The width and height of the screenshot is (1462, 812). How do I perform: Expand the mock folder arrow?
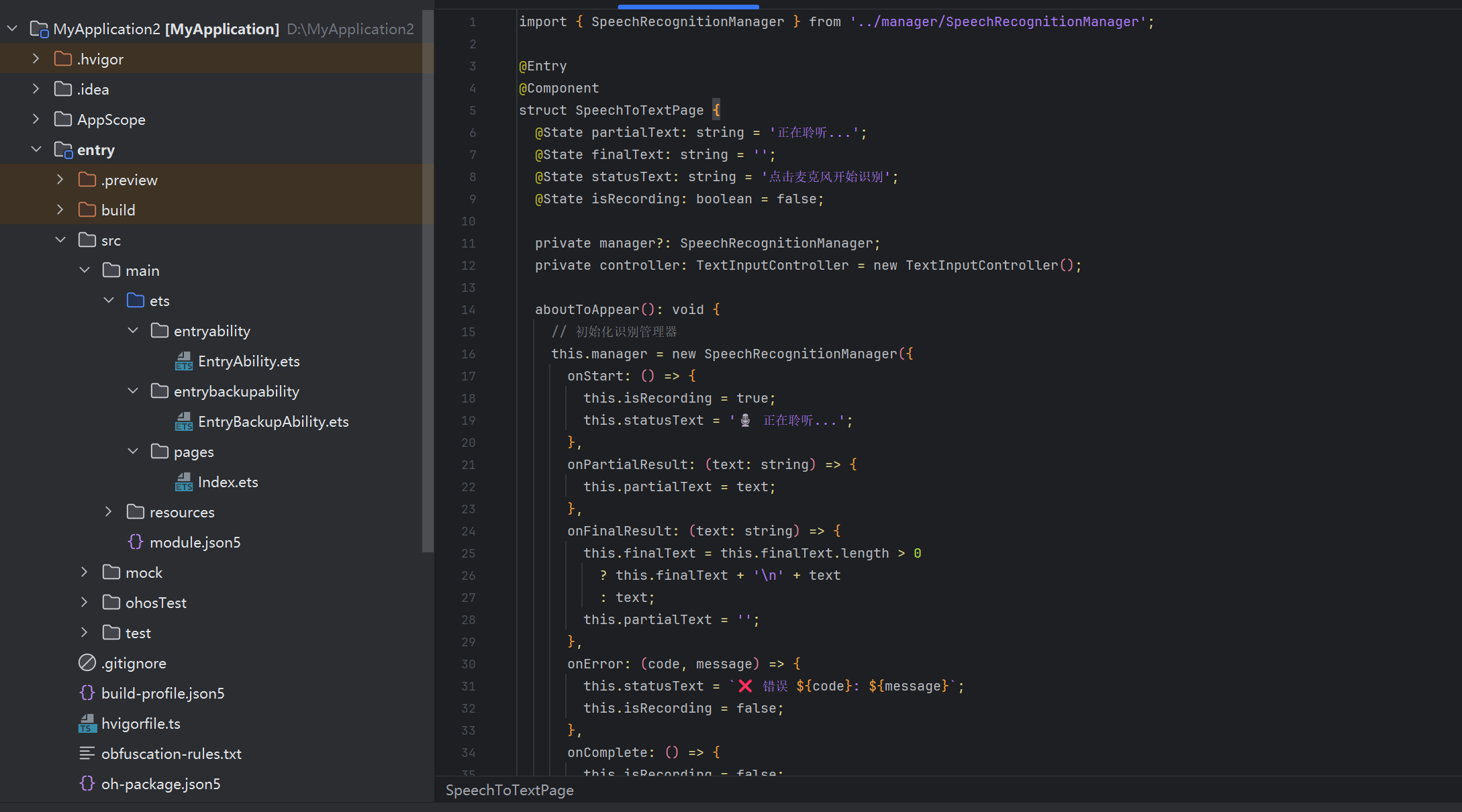(x=85, y=572)
